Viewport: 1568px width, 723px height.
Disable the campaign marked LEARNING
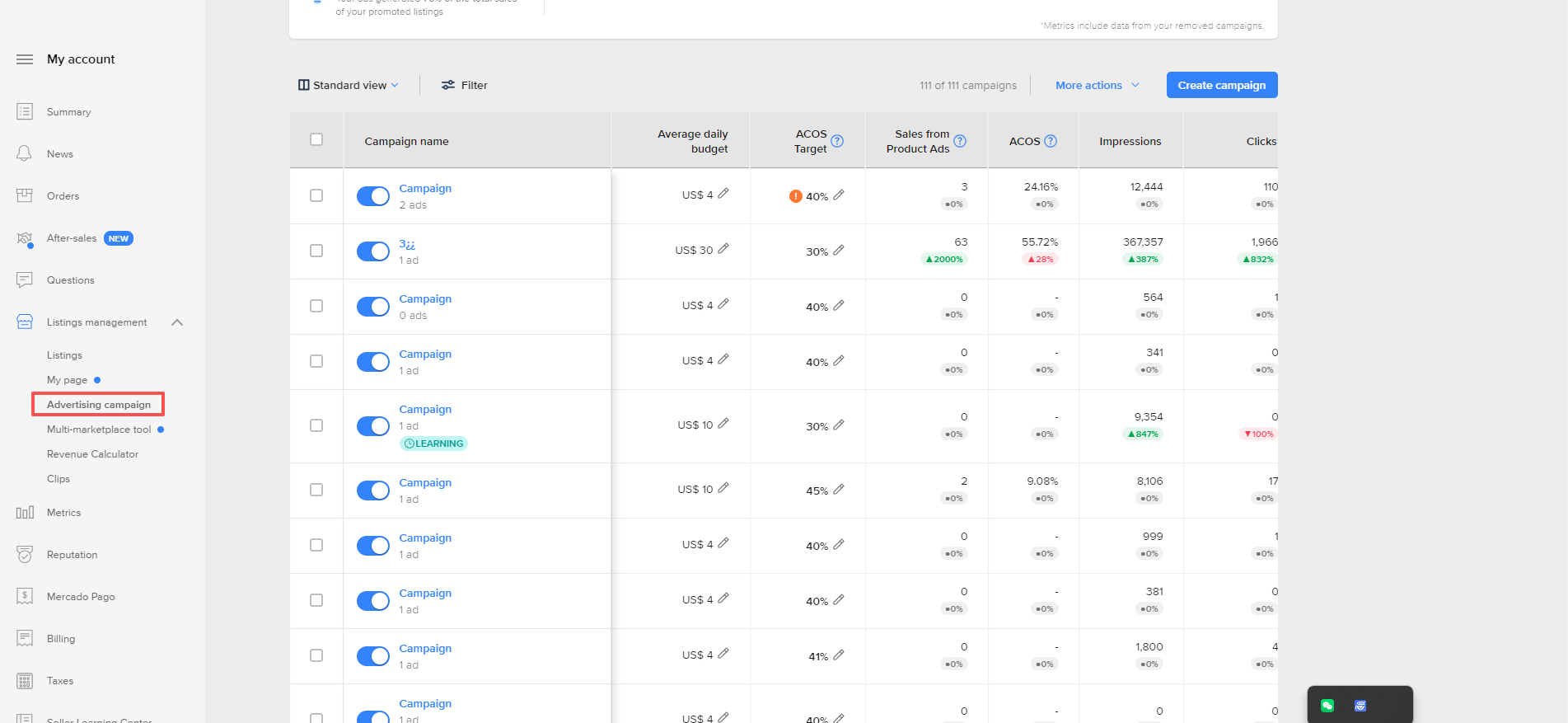pyautogui.click(x=373, y=426)
